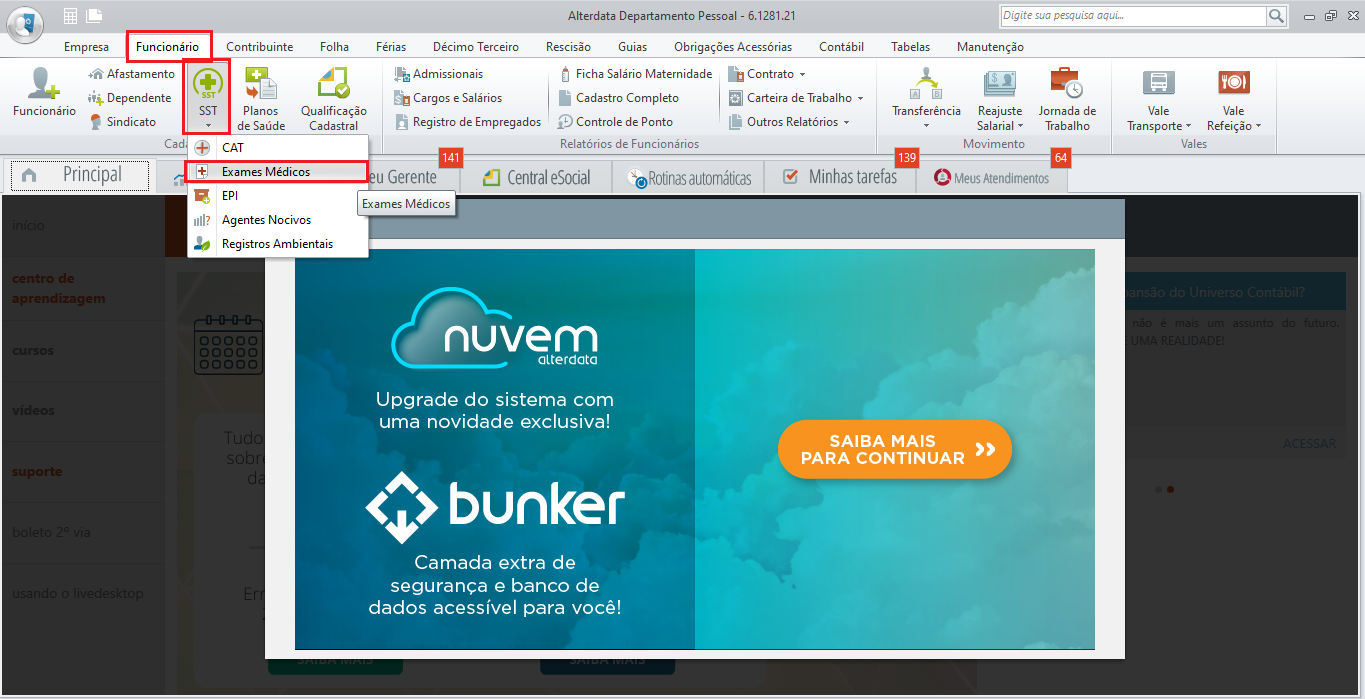This screenshot has height=699, width=1365.
Task: Focus the Digite sua pesquisa aqui search field
Action: click(1133, 16)
